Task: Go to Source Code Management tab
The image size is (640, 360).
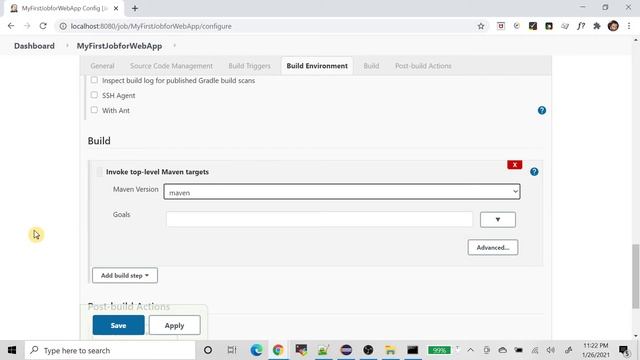Action: coord(171,66)
